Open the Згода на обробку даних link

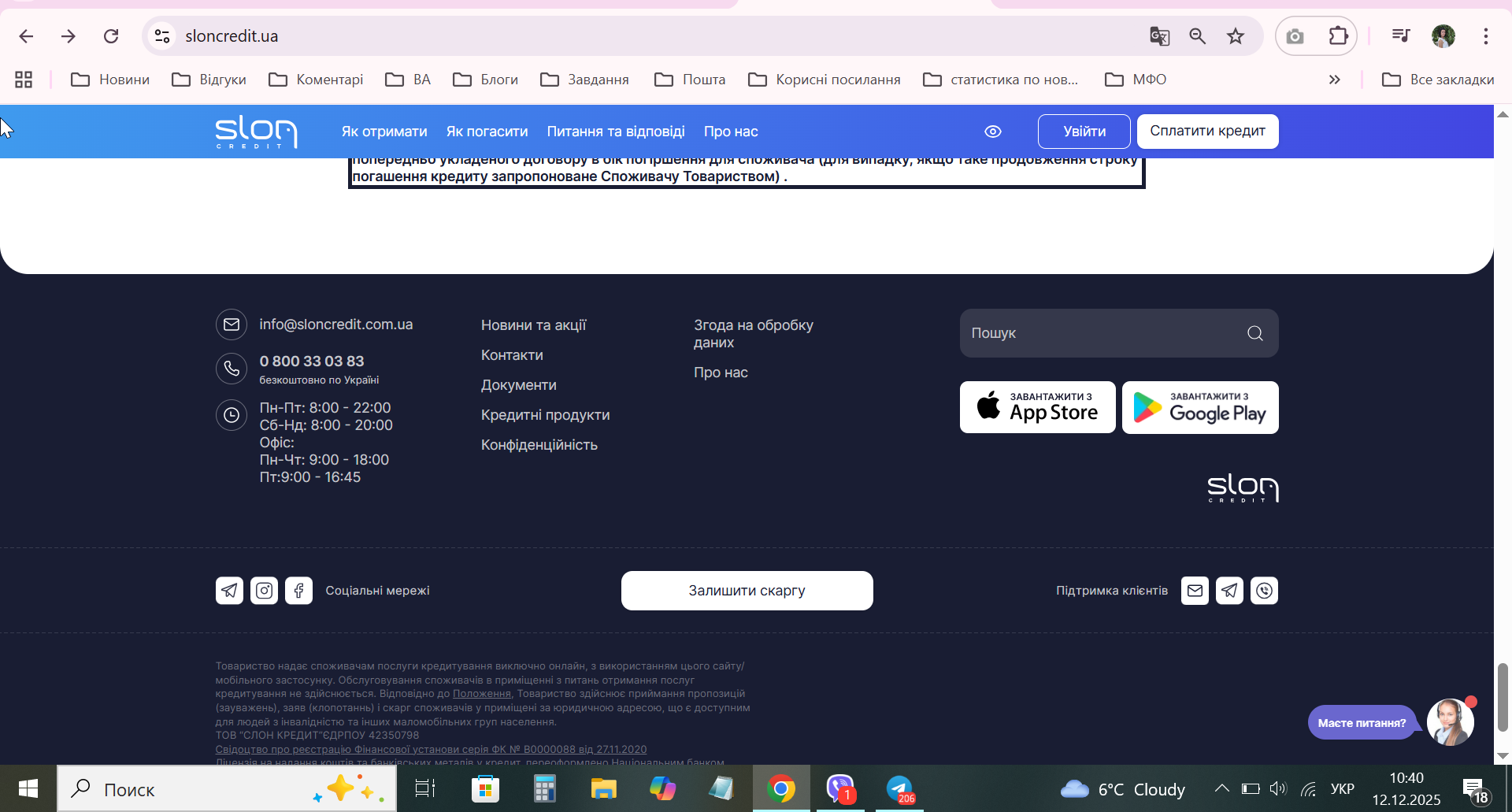pos(754,334)
